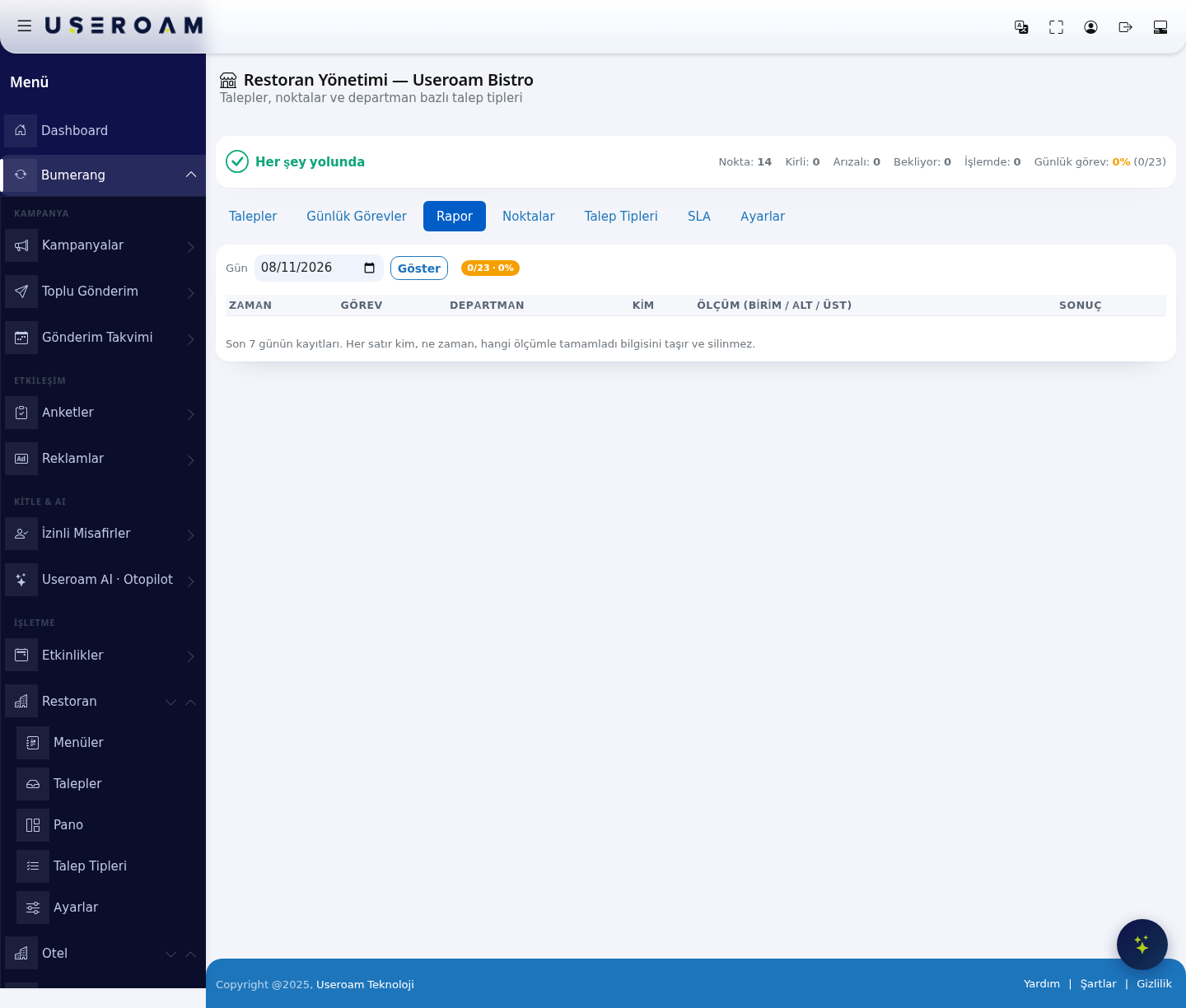1186x1008 pixels.
Task: Select the Rapor tab
Action: point(455,216)
